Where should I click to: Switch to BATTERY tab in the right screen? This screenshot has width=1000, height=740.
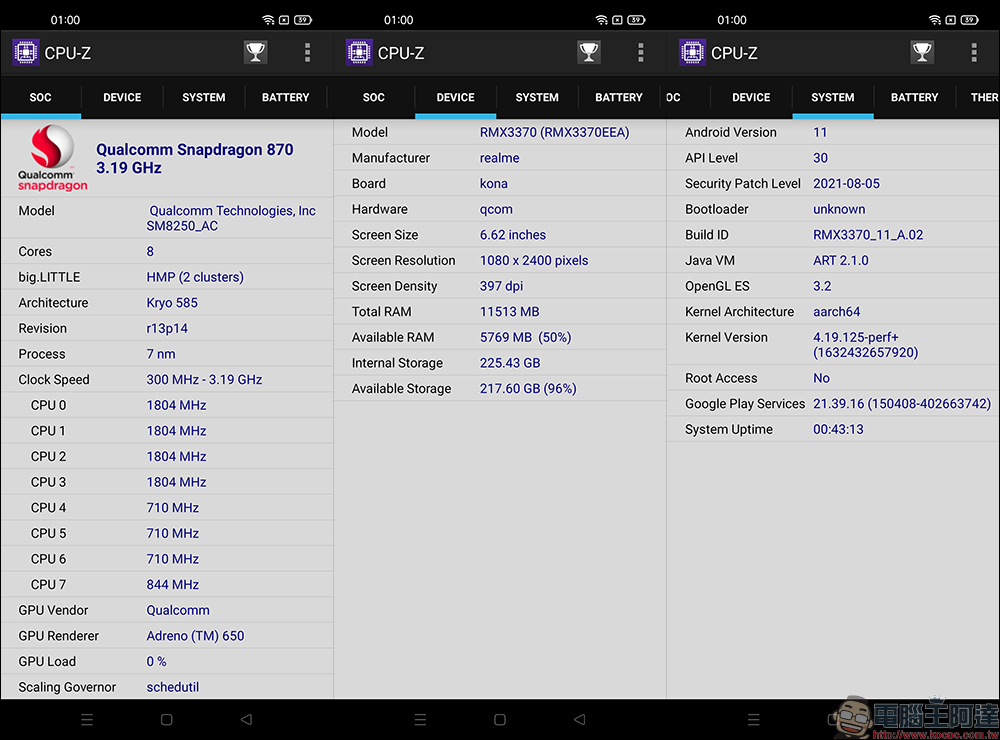[915, 97]
